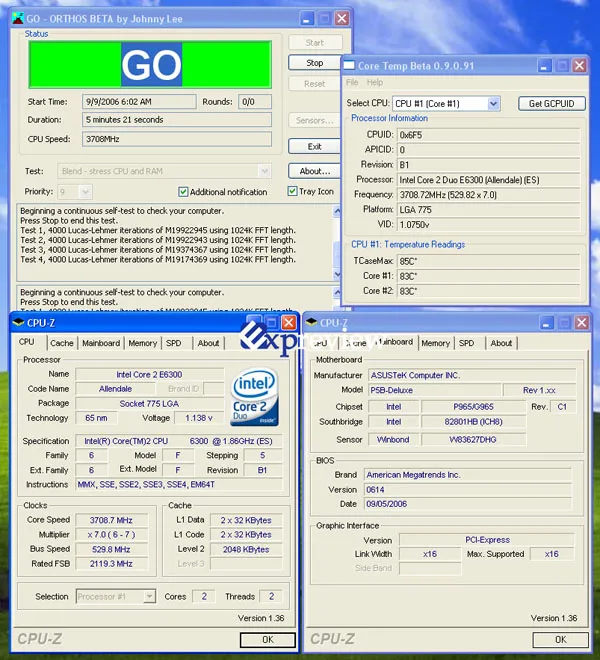Image resolution: width=600 pixels, height=660 pixels.
Task: Click the About... button in ORTHOS
Action: (315, 171)
